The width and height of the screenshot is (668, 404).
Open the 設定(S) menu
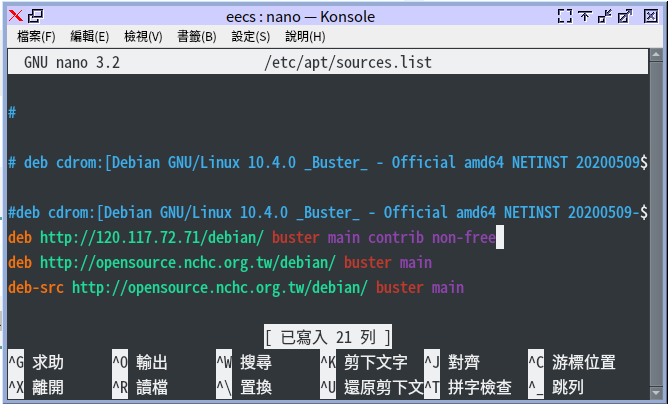point(250,37)
